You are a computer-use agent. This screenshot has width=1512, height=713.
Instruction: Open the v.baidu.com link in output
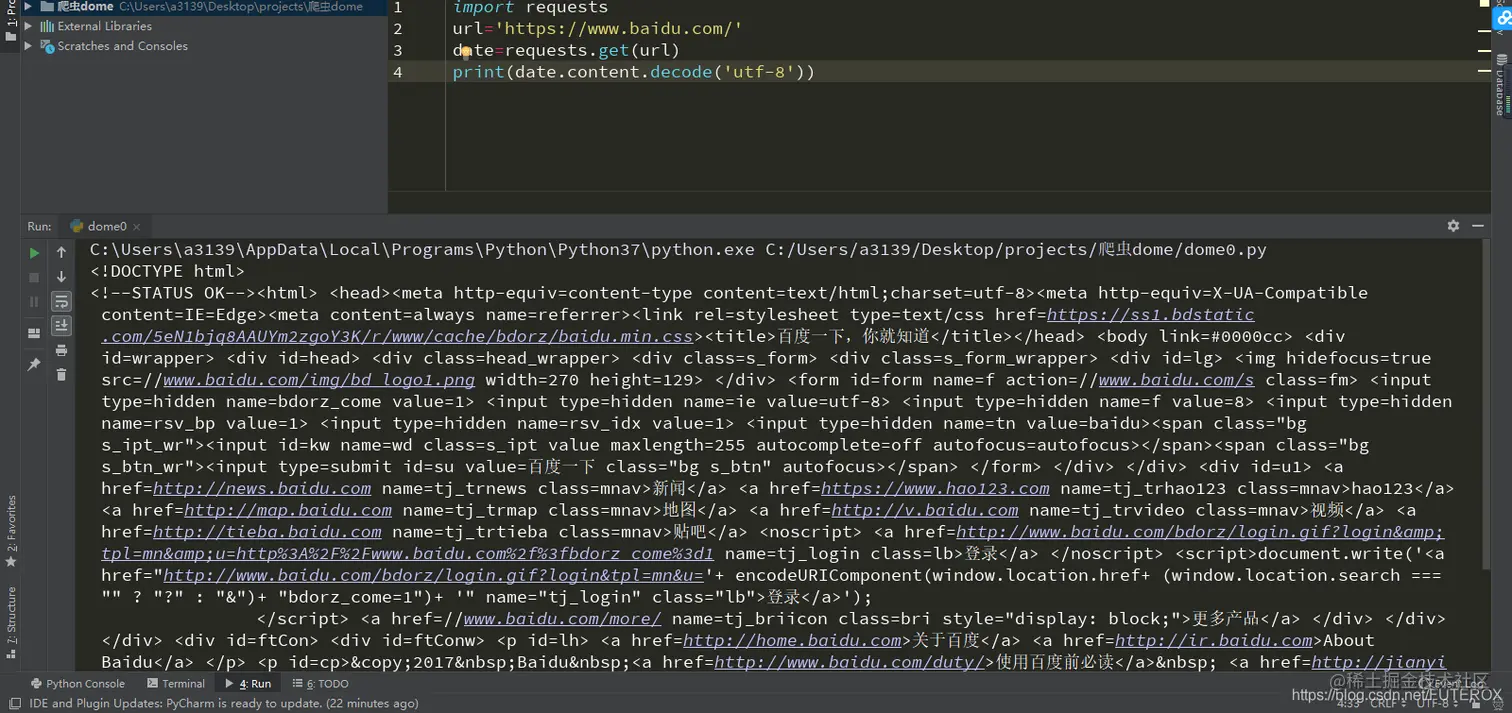[x=925, y=510]
